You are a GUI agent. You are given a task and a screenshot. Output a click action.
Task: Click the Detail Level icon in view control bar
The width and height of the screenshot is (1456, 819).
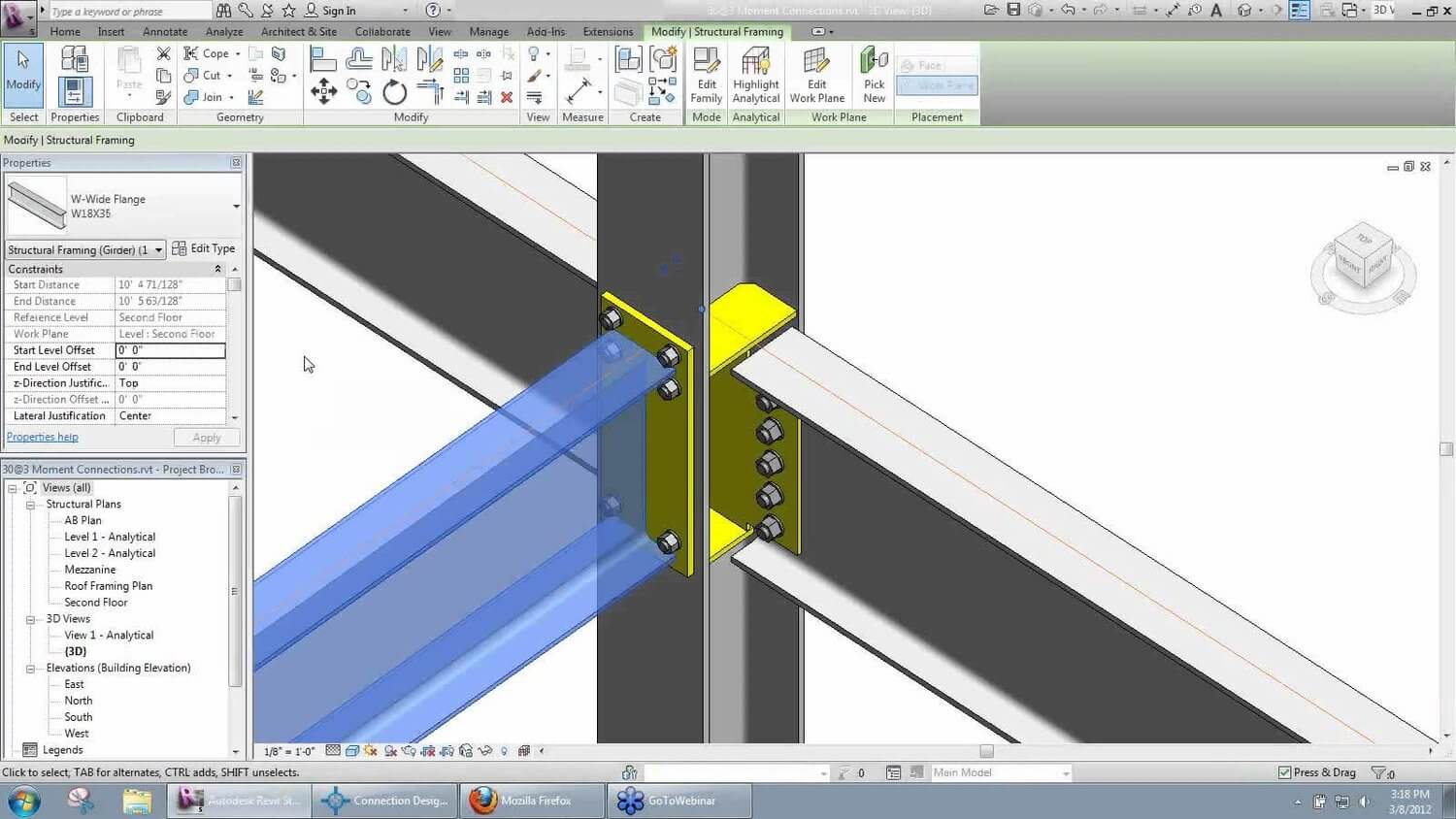click(333, 751)
